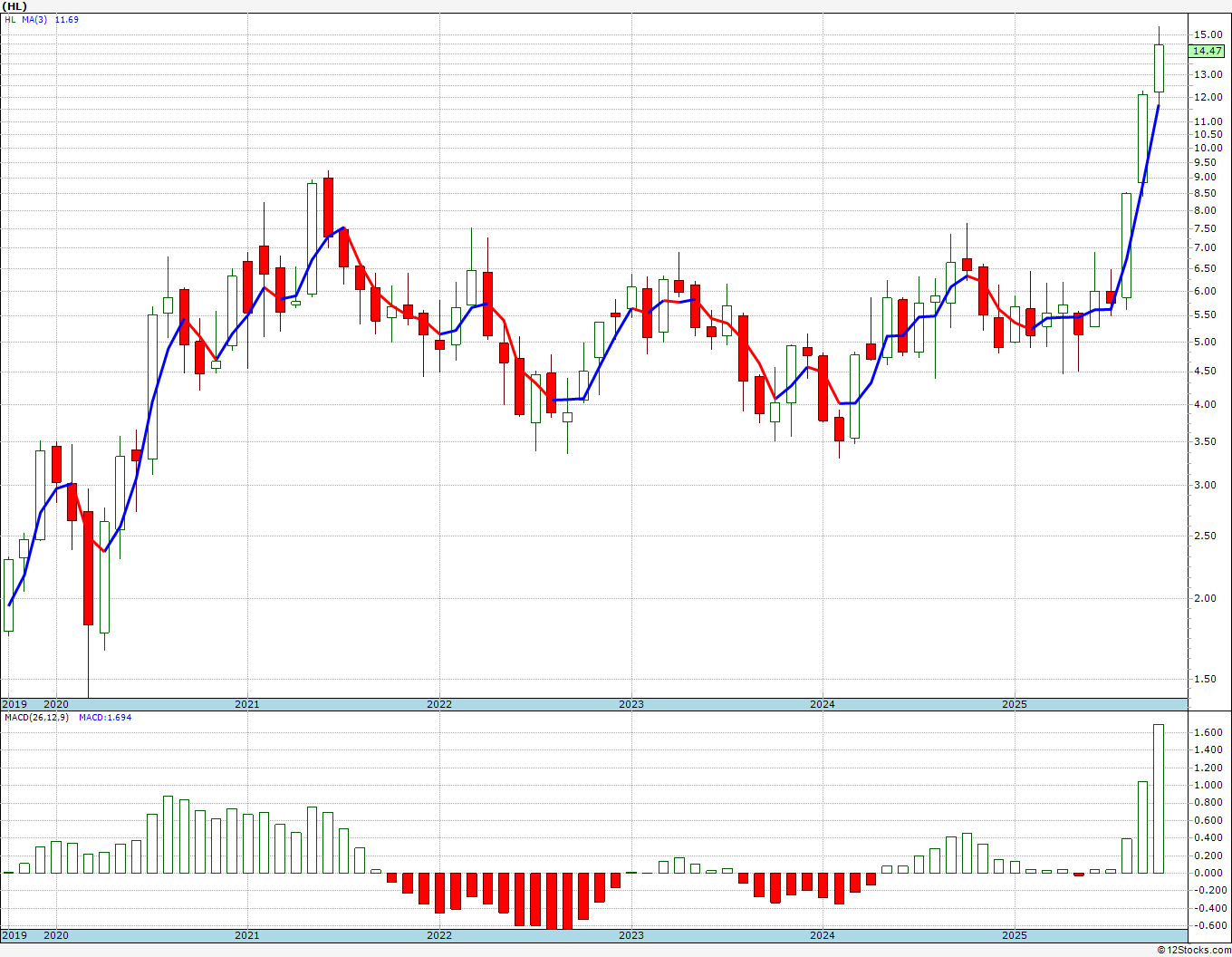1232x957 pixels.
Task: Click 2025 on the price chart time axis
Action: tap(1015, 704)
